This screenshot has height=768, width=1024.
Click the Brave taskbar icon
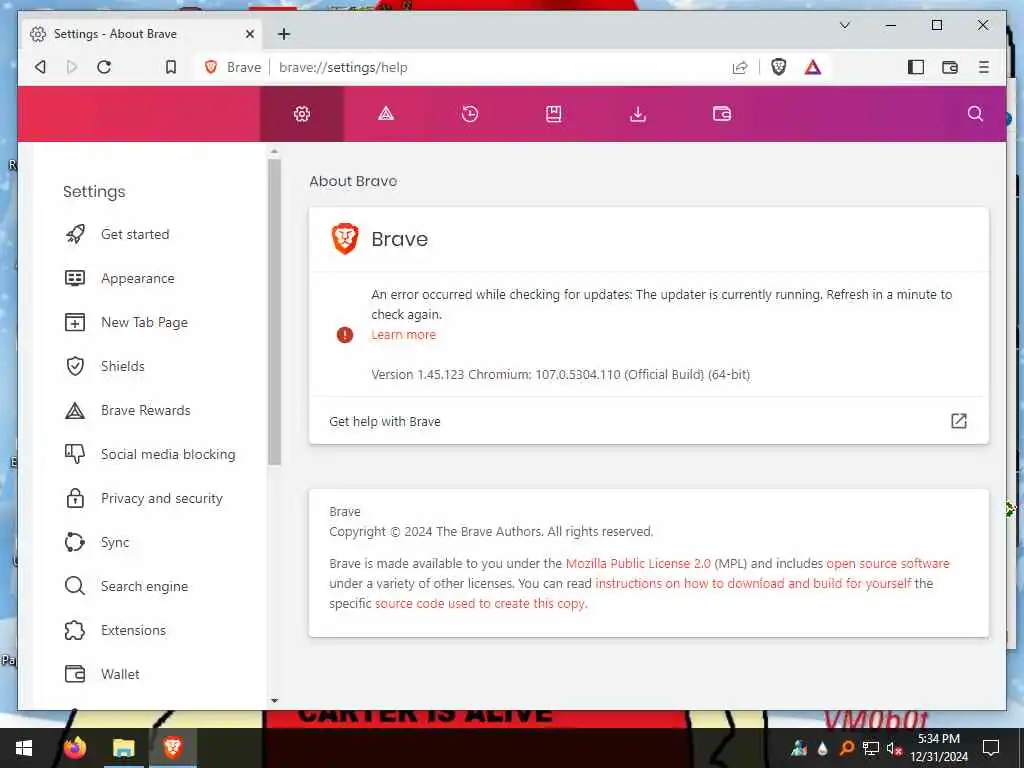pos(172,748)
